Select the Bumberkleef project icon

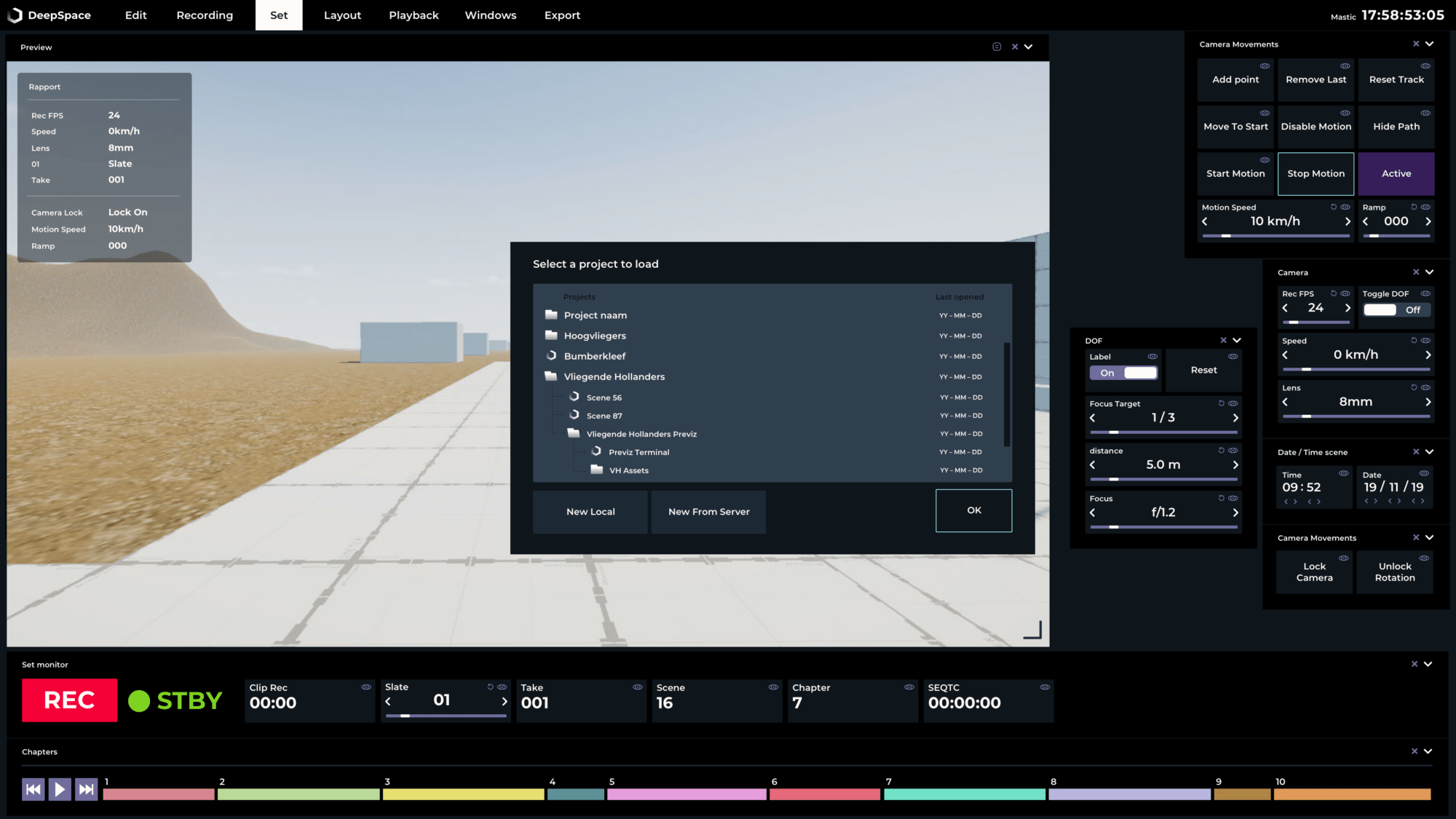[x=551, y=356]
